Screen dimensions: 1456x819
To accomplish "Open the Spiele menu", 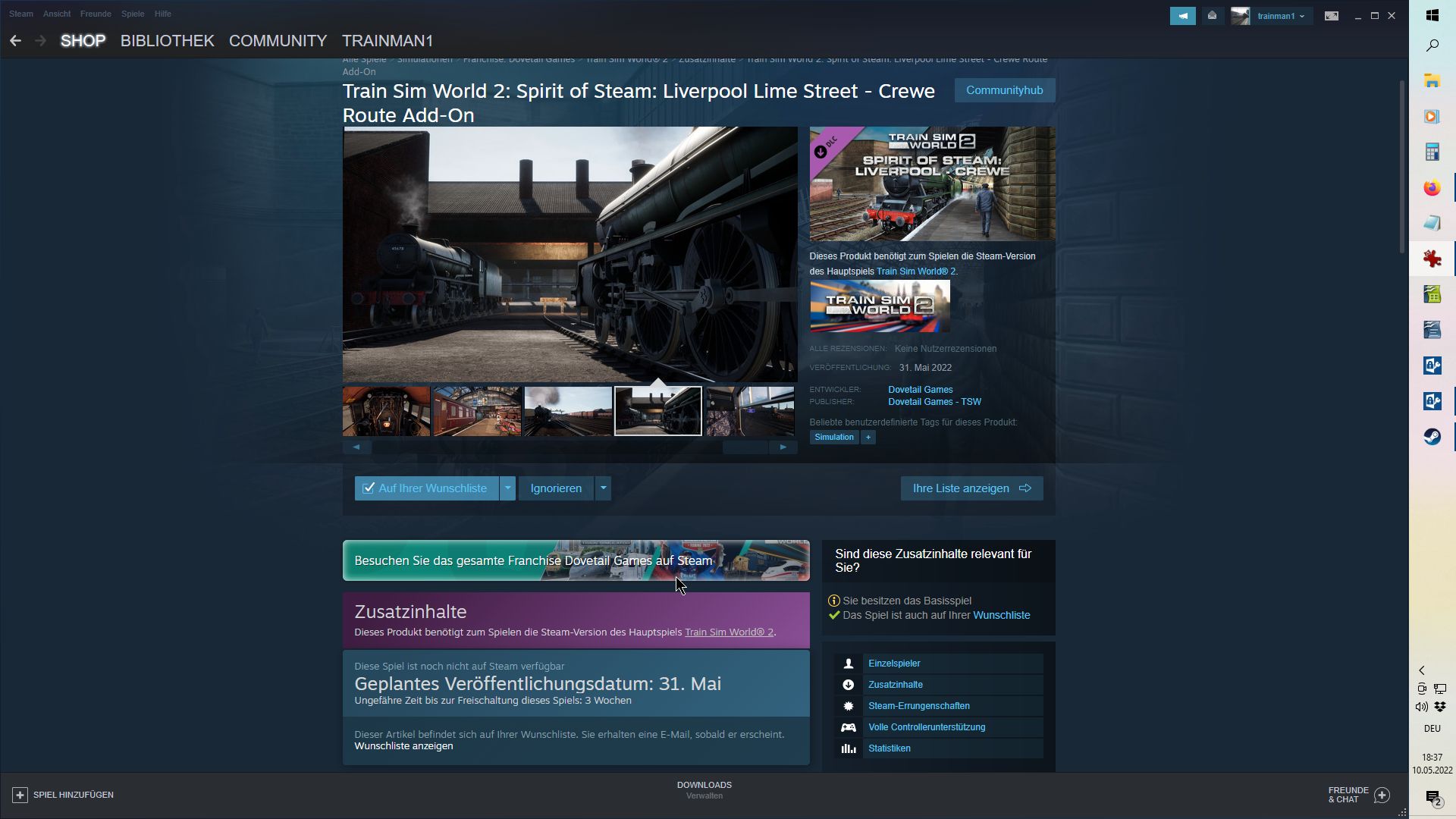I will coord(133,14).
